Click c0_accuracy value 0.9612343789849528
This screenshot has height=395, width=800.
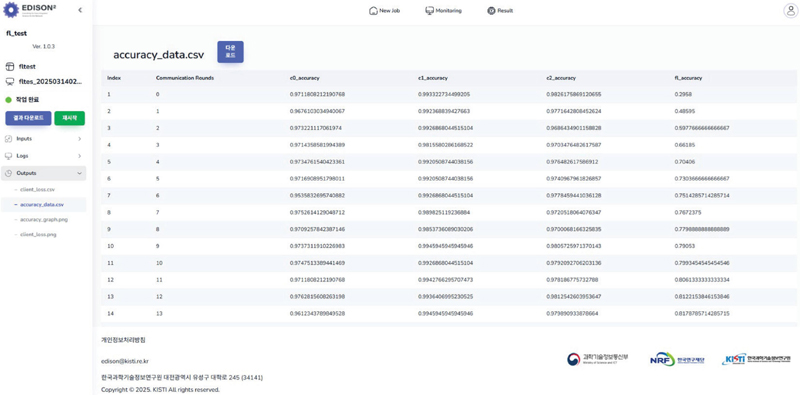pos(317,313)
